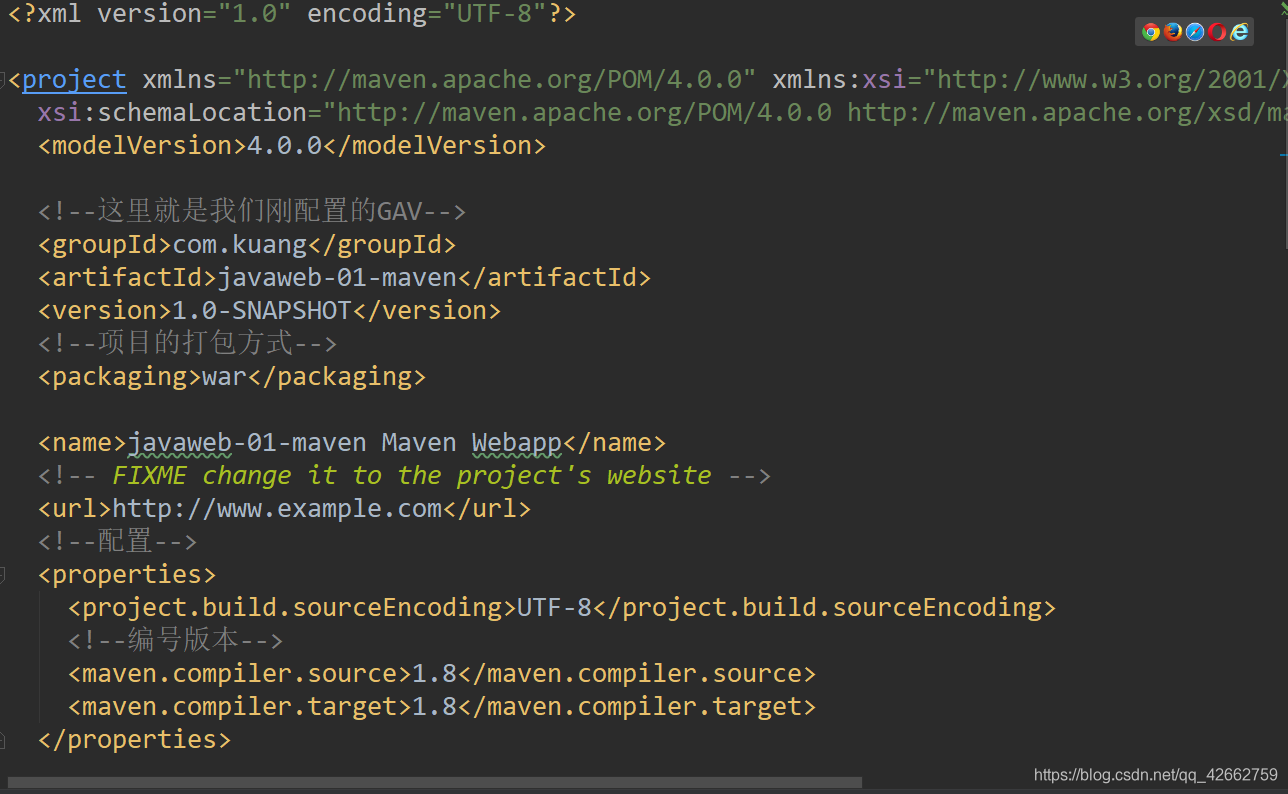Click the maven.compiler.target 1.8 line
The height and width of the screenshot is (794, 1288).
click(442, 707)
